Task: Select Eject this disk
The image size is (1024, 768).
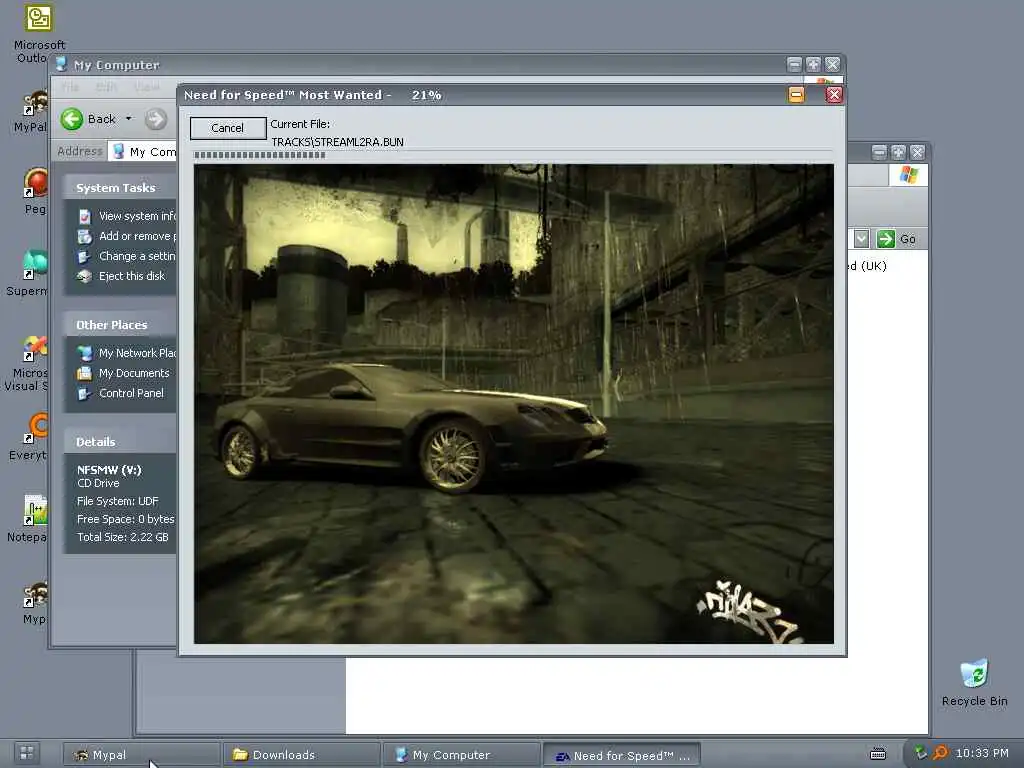Action: [x=132, y=276]
